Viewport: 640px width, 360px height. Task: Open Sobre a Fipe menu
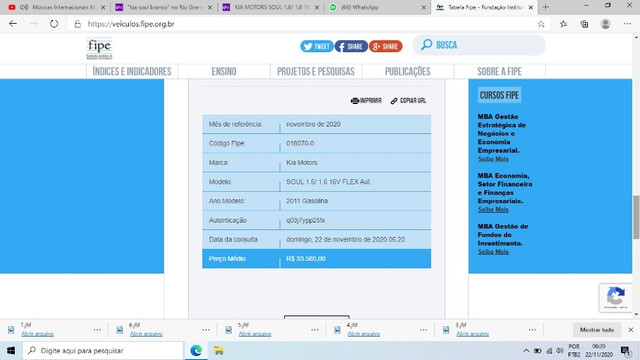click(x=500, y=71)
